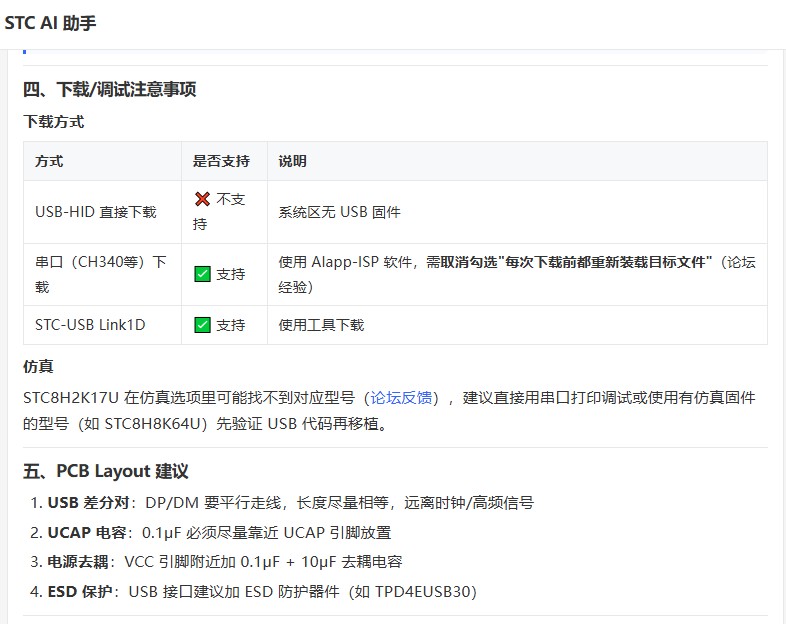786x624 pixels.
Task: Select the 仿真 subheading
Action: pyautogui.click(x=38, y=366)
